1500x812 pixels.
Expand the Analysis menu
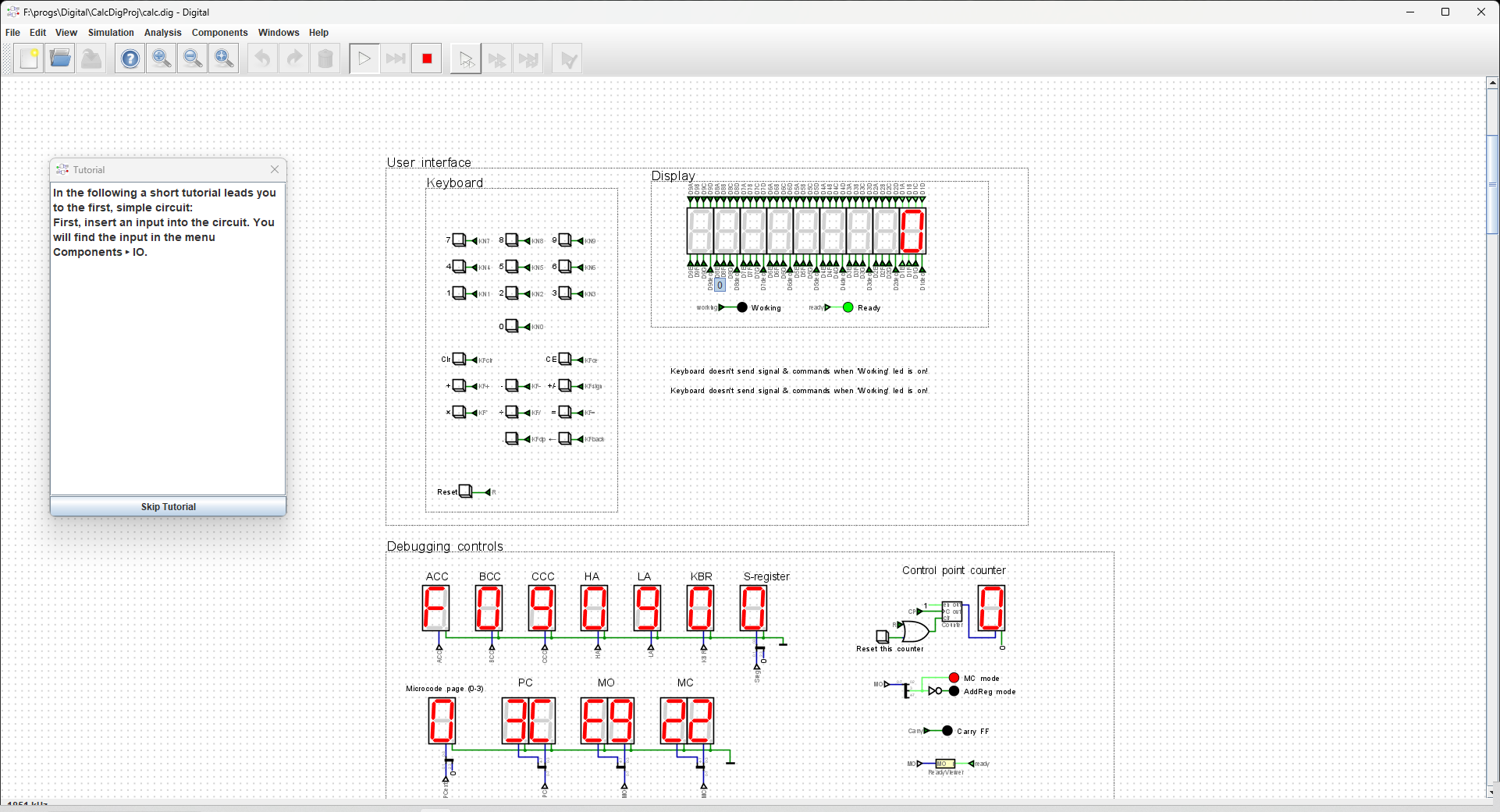[162, 33]
